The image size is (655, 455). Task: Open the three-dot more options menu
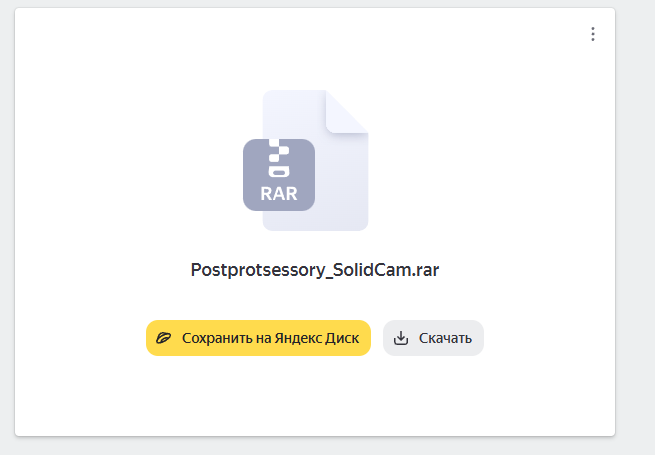pos(593,34)
